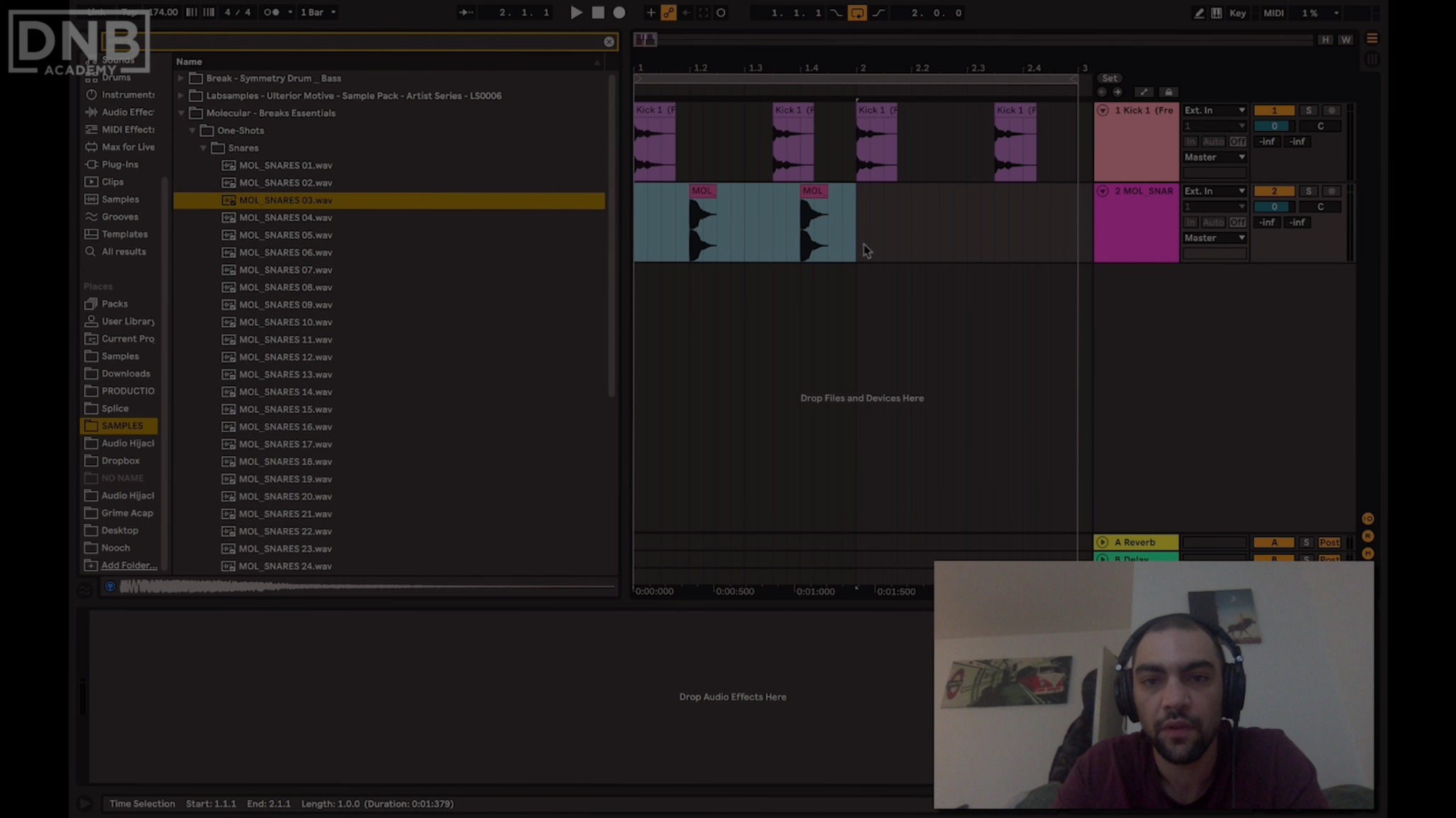Screen dimensions: 1456x818
Task: Open MIDI Map Mode
Action: pos(1273,13)
